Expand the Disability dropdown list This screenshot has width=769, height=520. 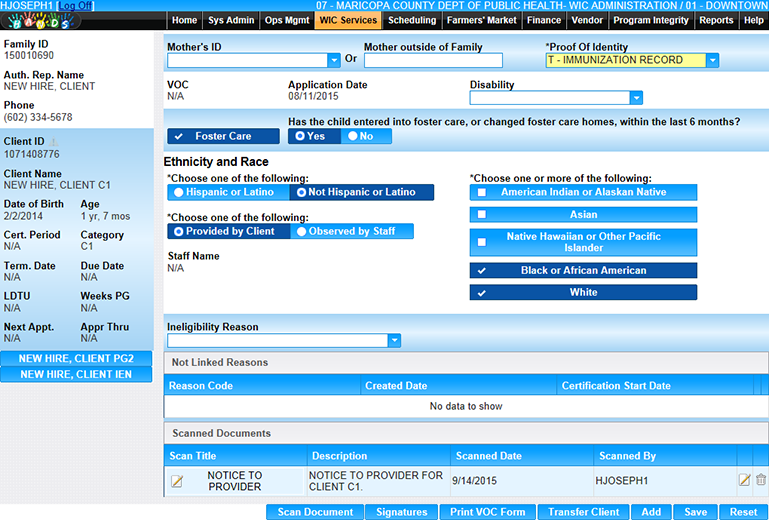pos(636,98)
